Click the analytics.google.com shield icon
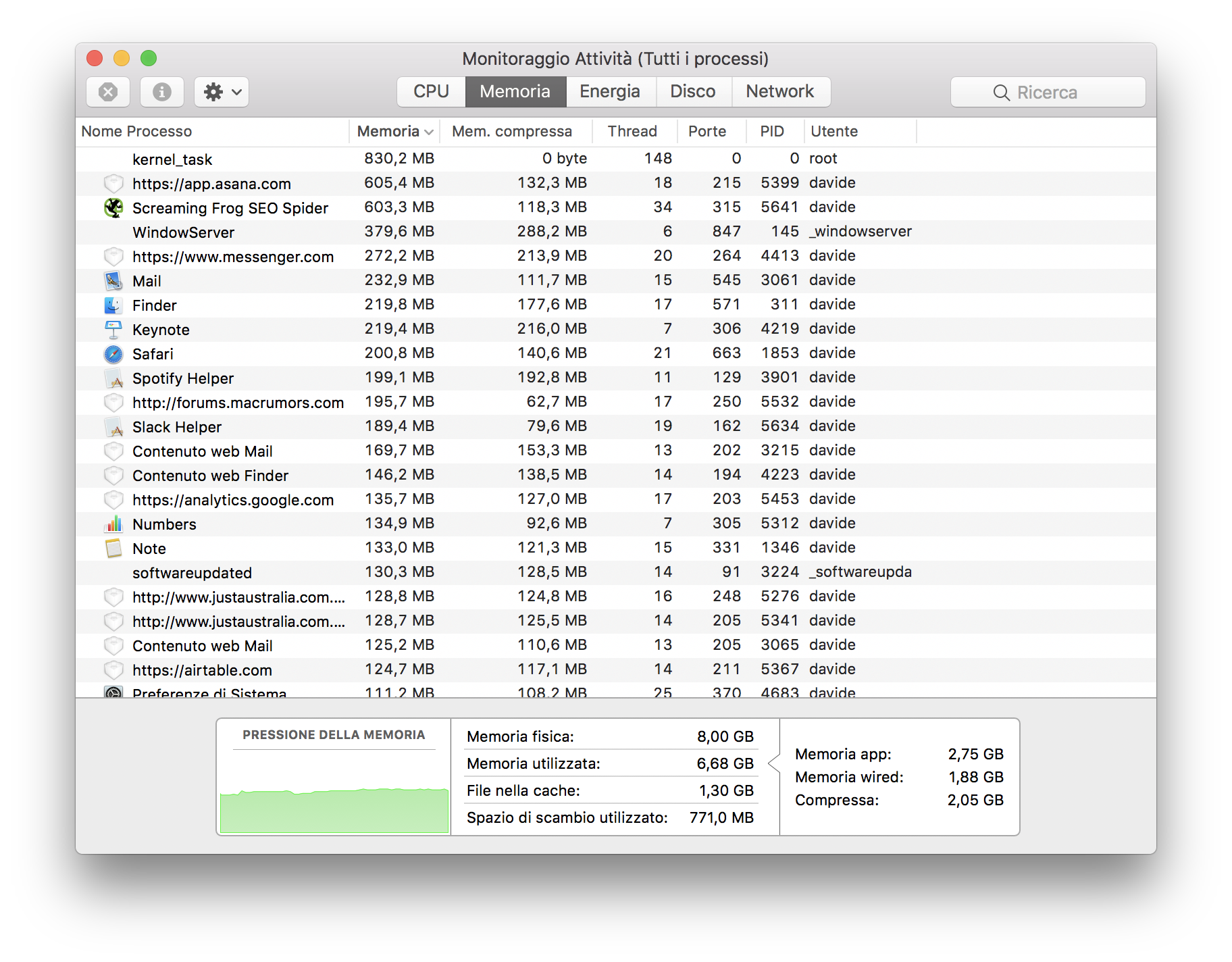 [113, 499]
